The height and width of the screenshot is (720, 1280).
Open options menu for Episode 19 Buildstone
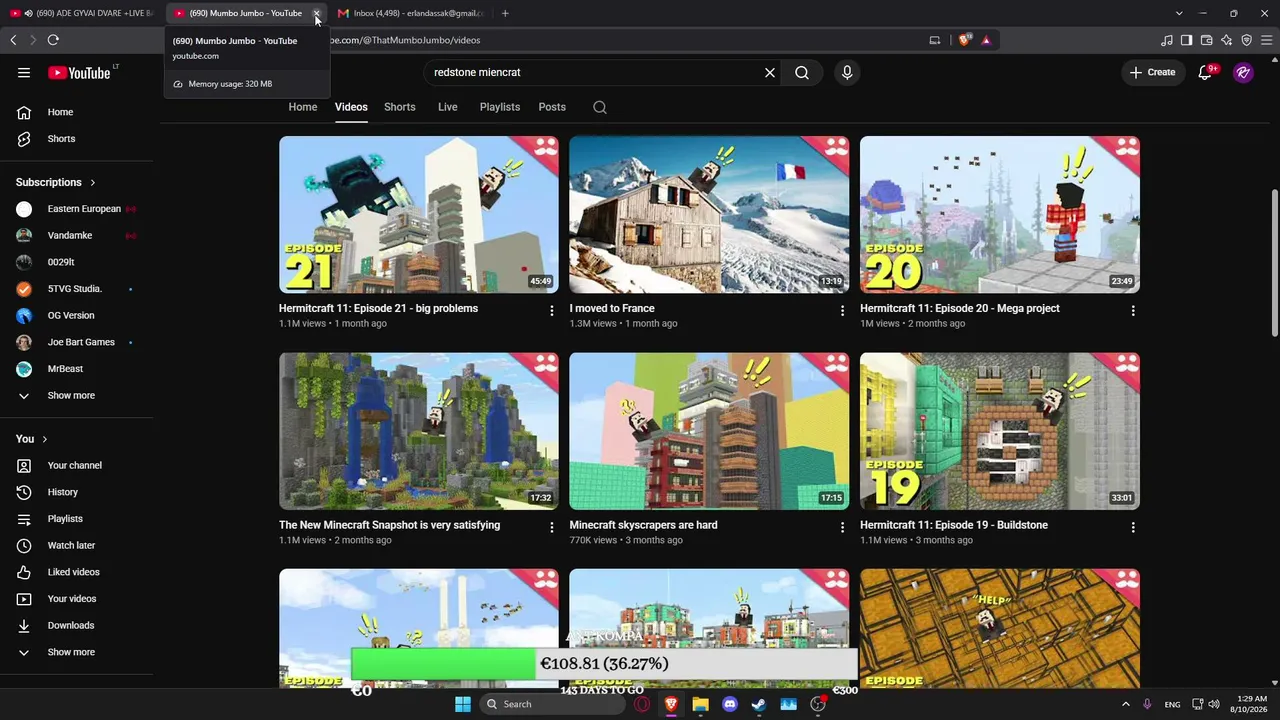coord(1133,527)
